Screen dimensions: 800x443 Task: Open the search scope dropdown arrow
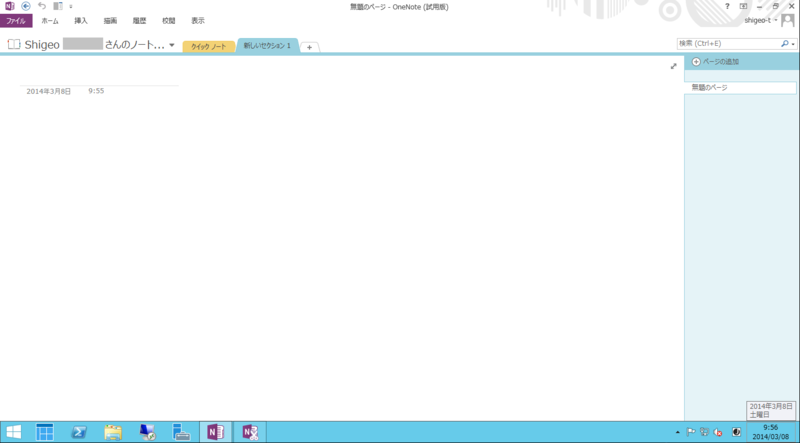(793, 44)
